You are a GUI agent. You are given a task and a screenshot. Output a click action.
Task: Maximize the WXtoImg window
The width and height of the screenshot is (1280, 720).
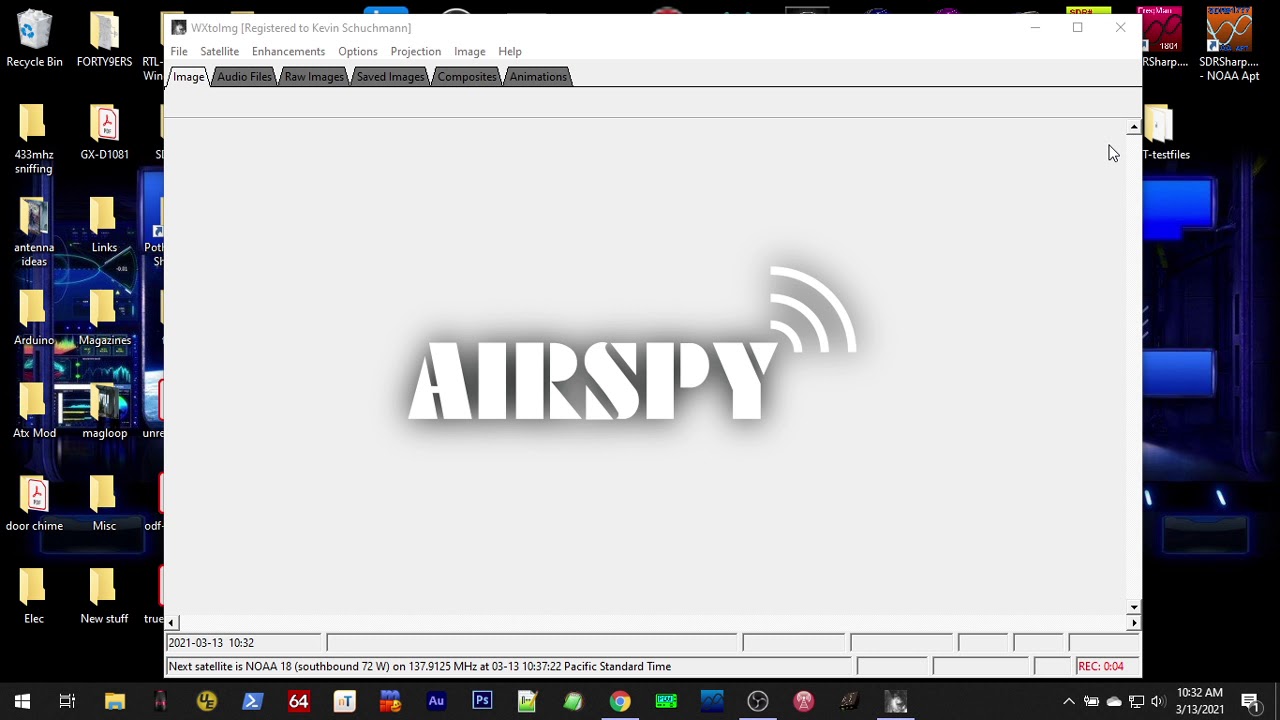coord(1078,28)
